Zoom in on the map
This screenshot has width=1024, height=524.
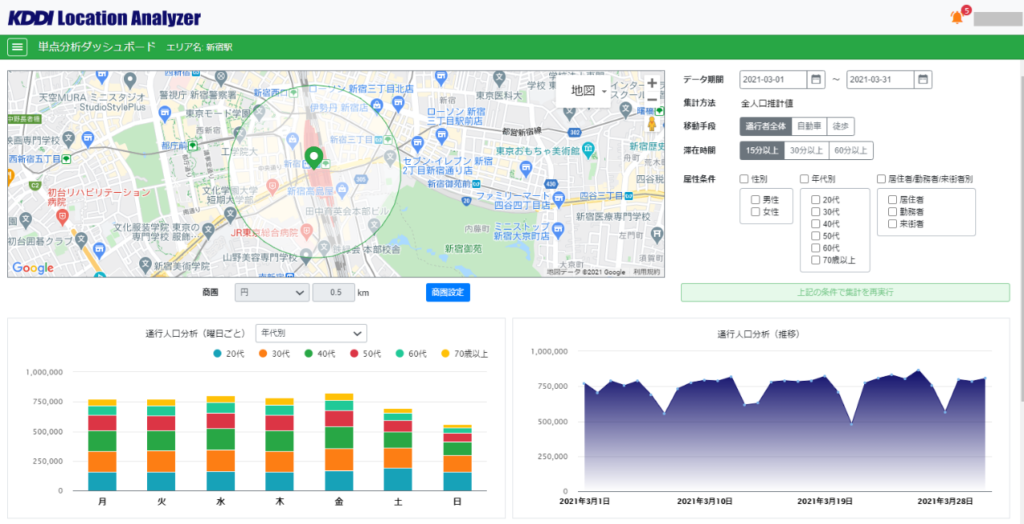coord(652,83)
